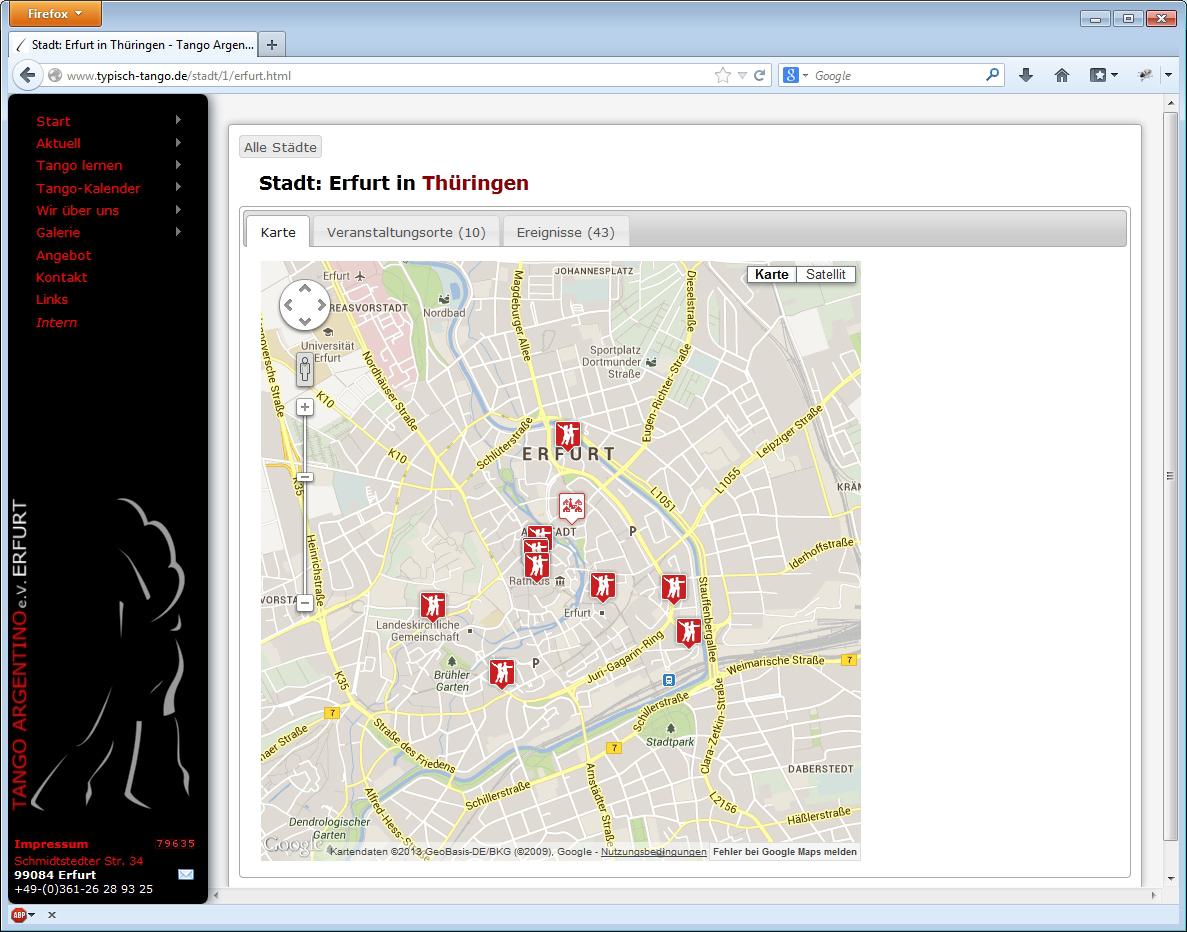Image resolution: width=1187 pixels, height=932 pixels.
Task: Switch map to Karte view
Action: (771, 274)
